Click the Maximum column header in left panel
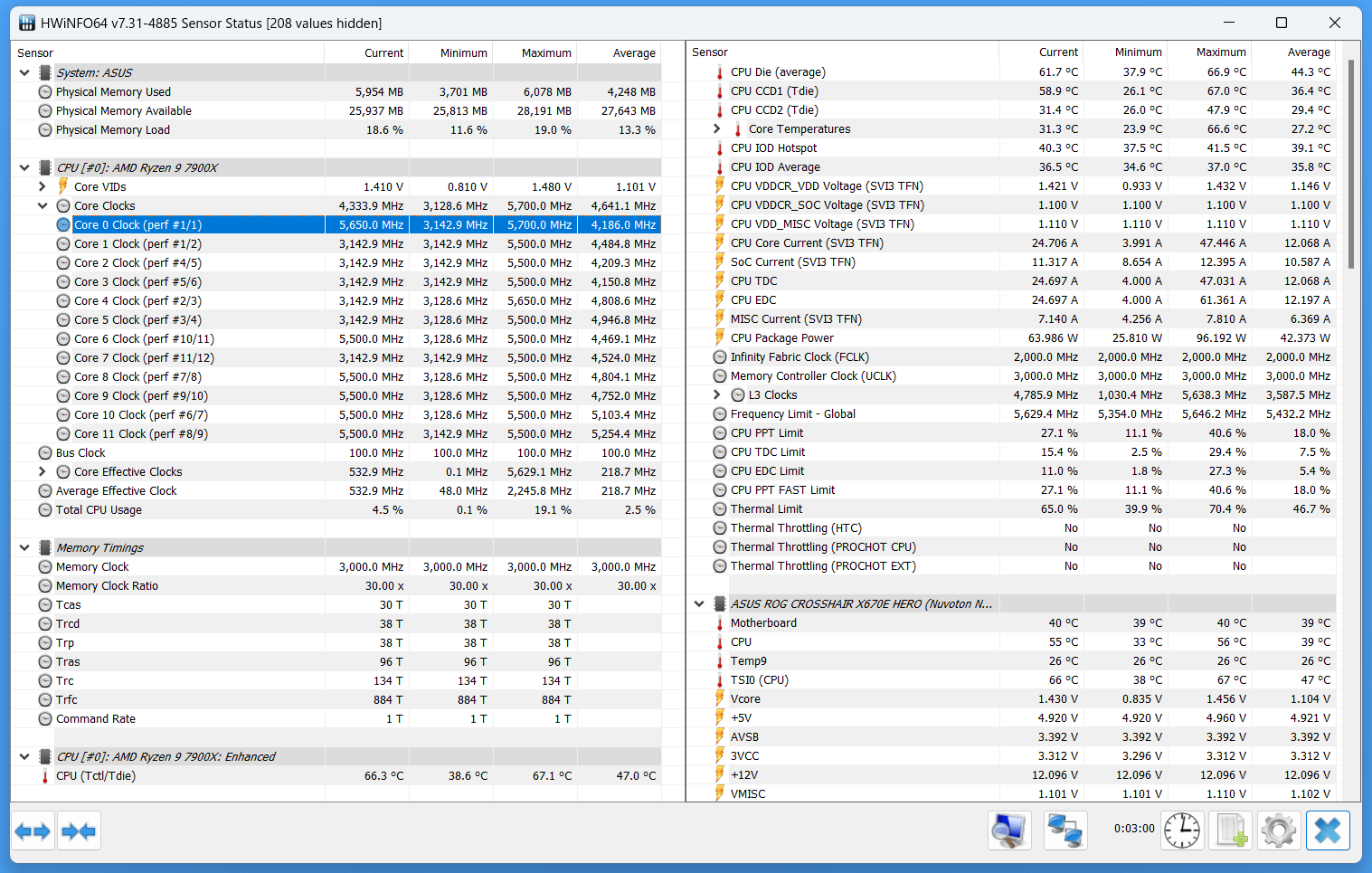Screen dimensions: 1372x873 (x=545, y=53)
